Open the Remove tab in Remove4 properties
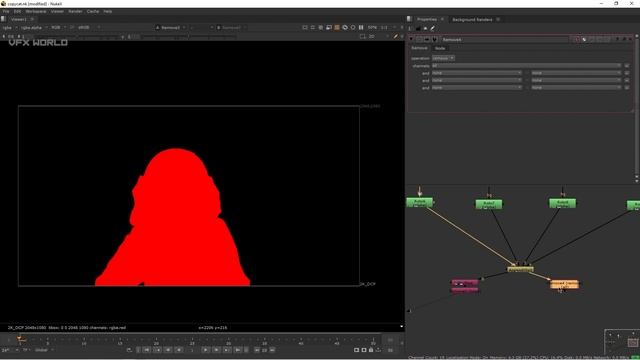Screen dimensions: 640x360 click(x=419, y=48)
